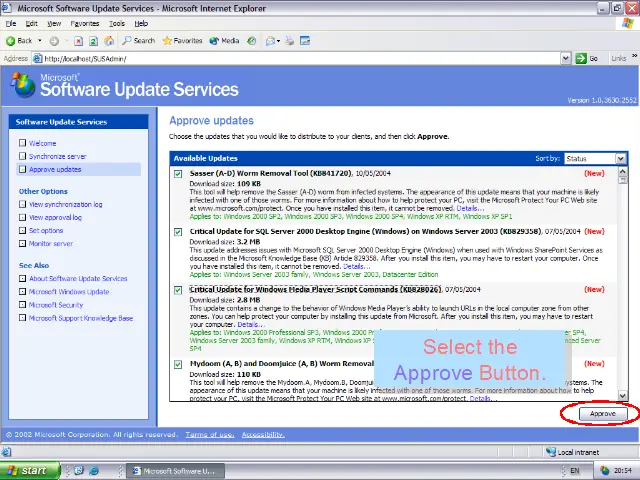Uncheck Windows Media Player Script Commands update
This screenshot has width=640, height=480.
click(178, 290)
